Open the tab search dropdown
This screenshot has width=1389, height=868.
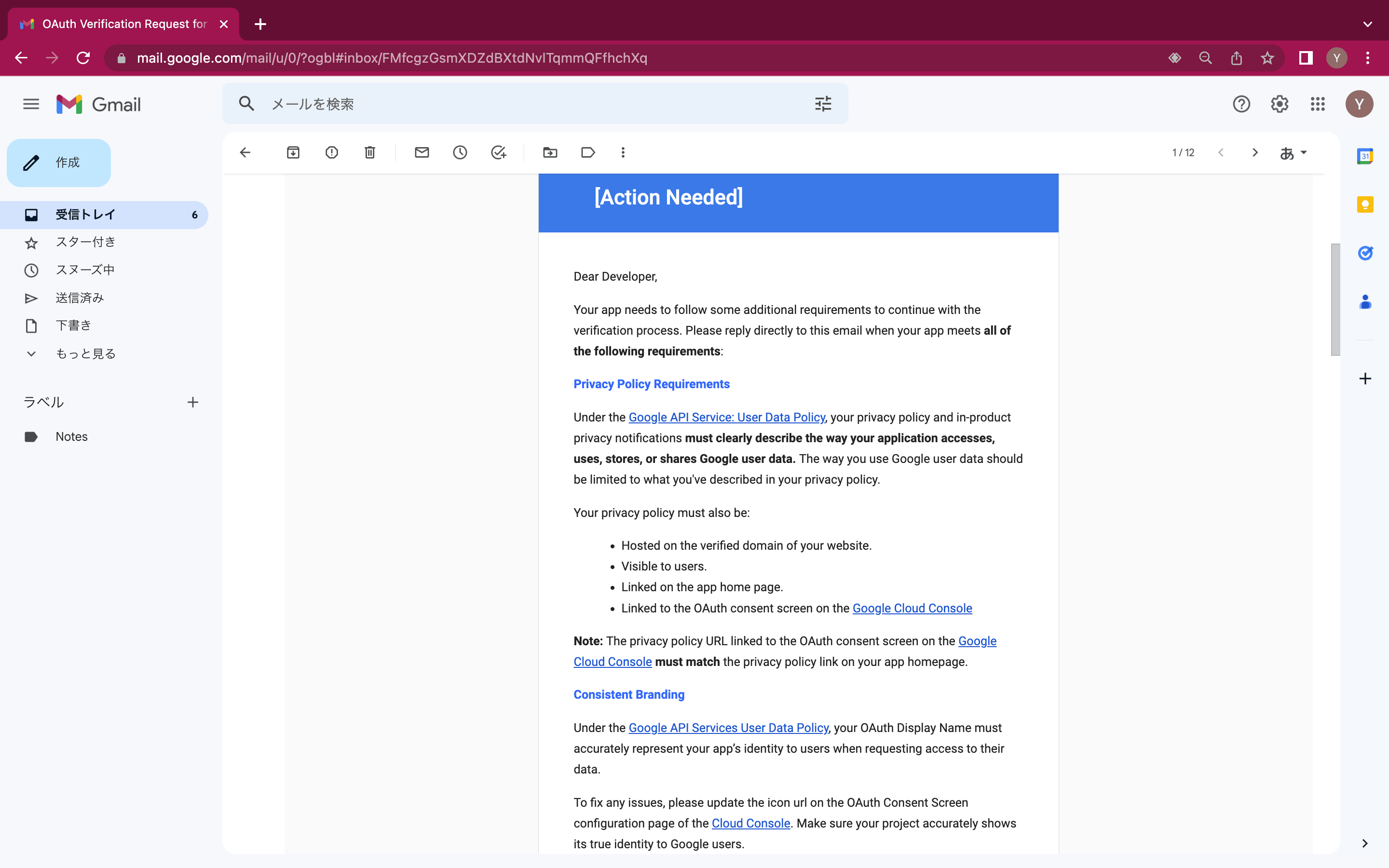[1367, 24]
